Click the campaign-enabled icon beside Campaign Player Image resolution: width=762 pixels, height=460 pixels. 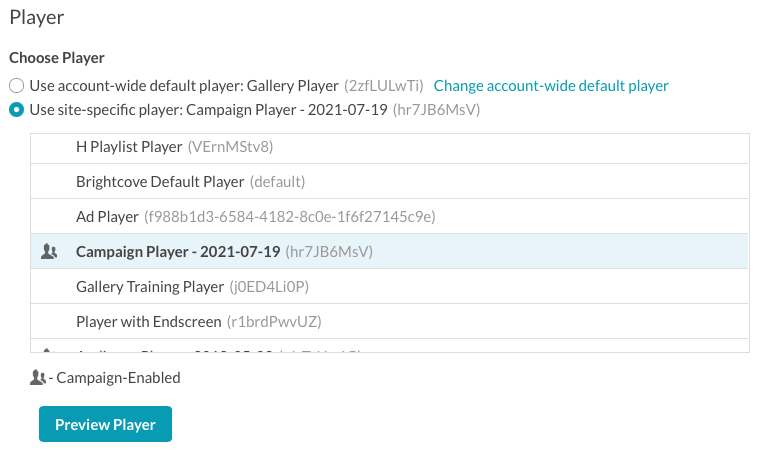coord(49,252)
